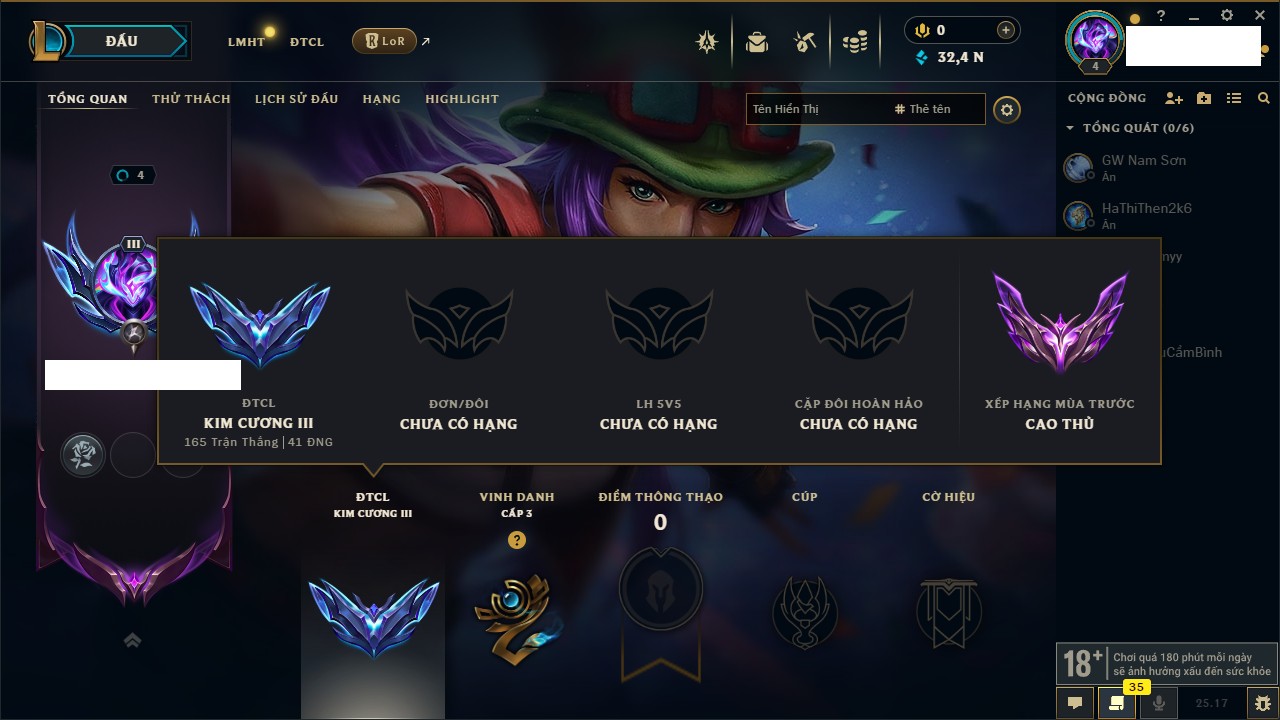Image resolution: width=1280 pixels, height=720 pixels.
Task: Open the HIGHLIGHT tab
Action: tap(462, 99)
